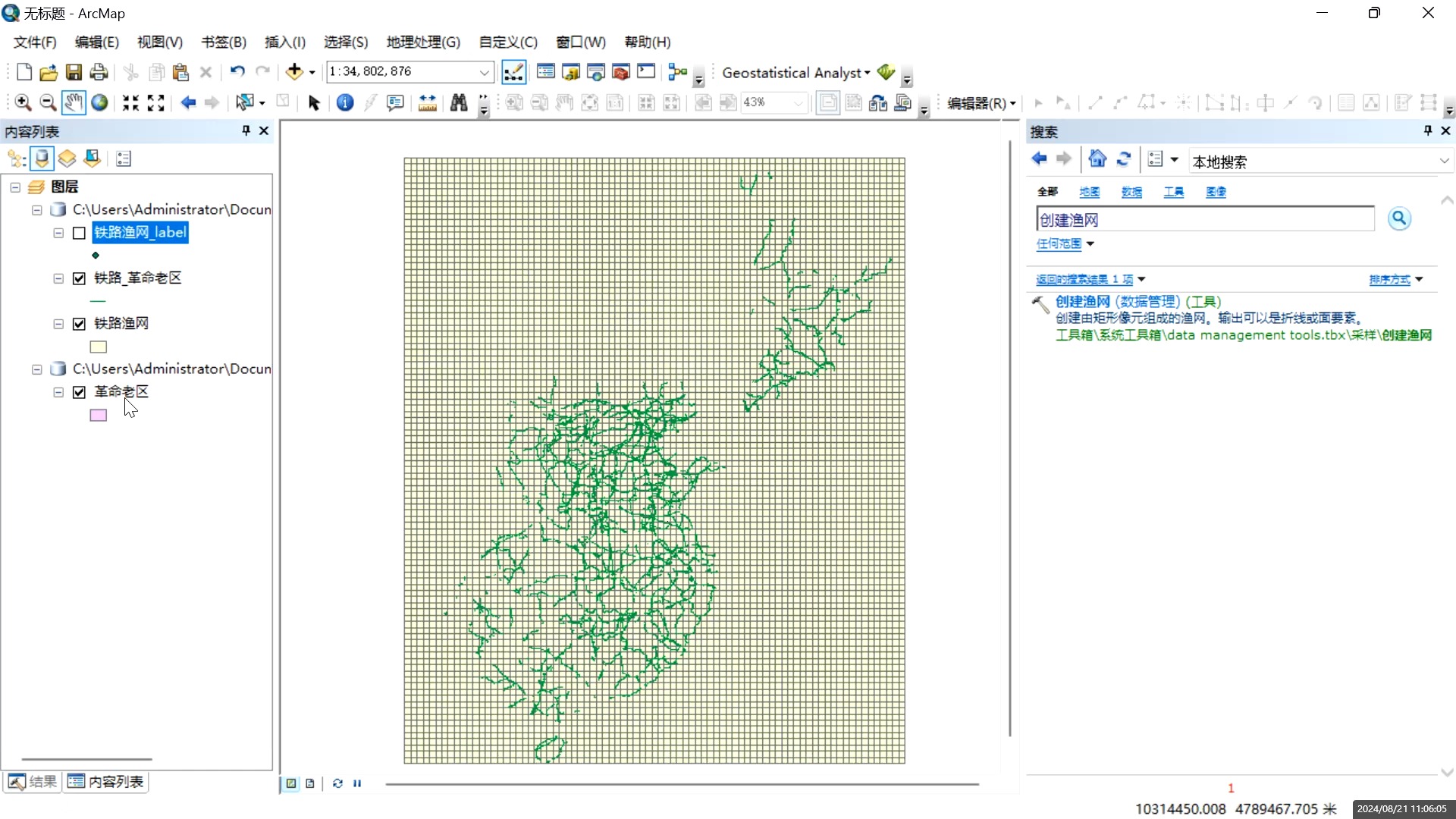Screen dimensions: 1456x819
Task: Switch to the 结果 tab
Action: click(33, 782)
